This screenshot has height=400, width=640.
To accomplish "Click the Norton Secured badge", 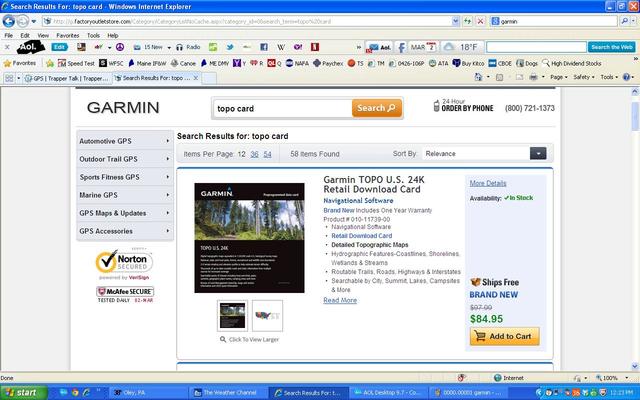I will (124, 264).
